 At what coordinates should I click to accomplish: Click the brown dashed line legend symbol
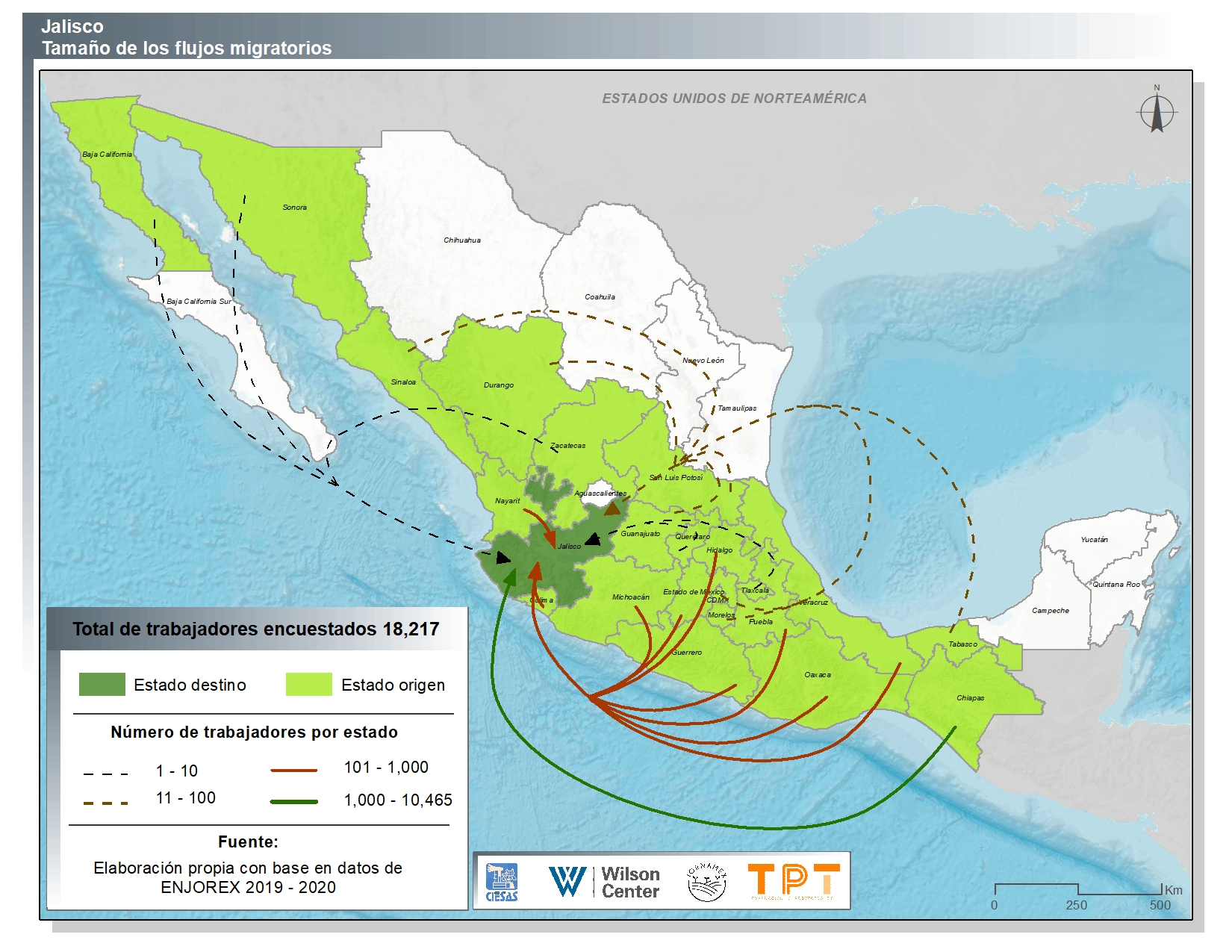coord(105,803)
